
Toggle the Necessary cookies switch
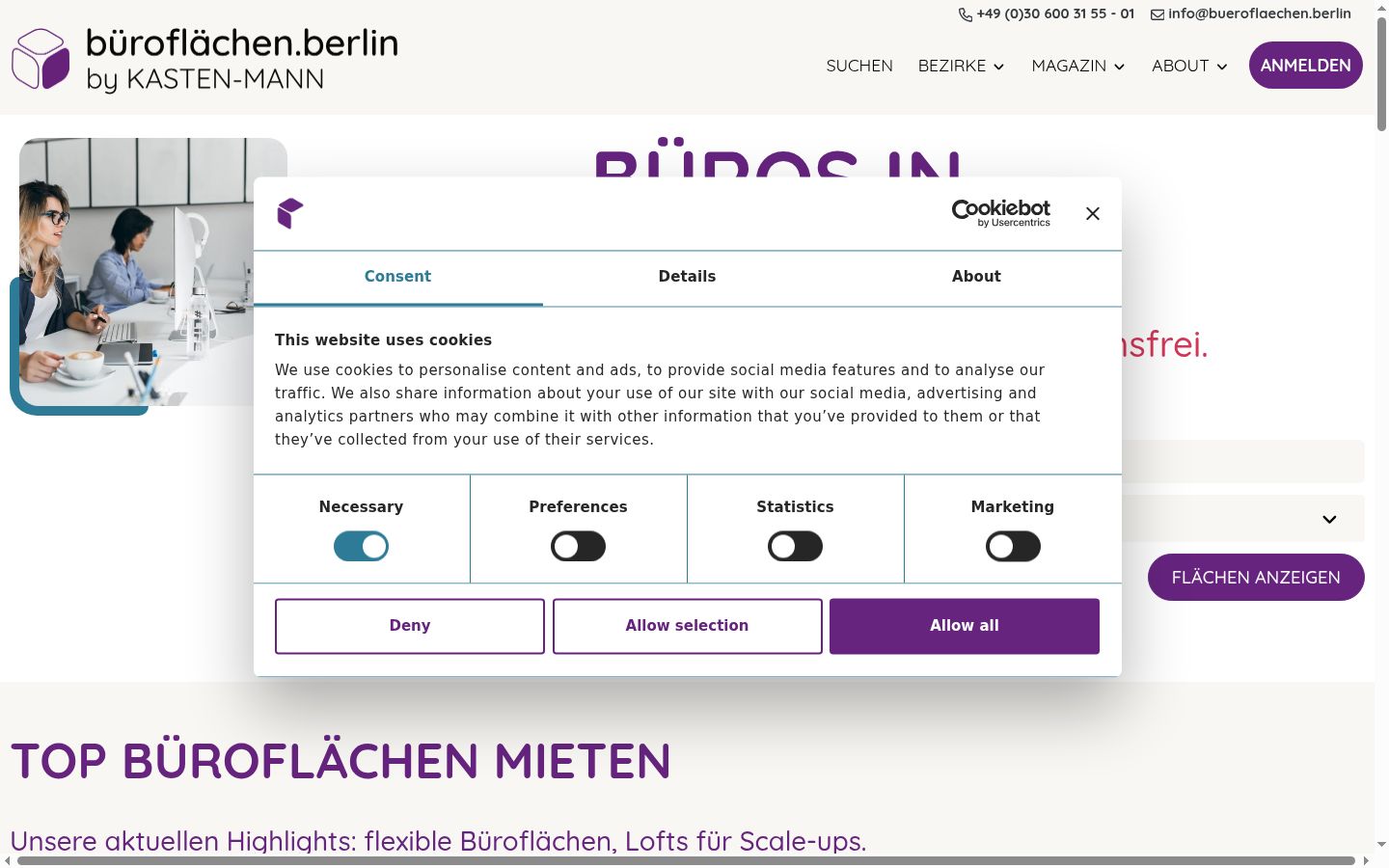[361, 547]
